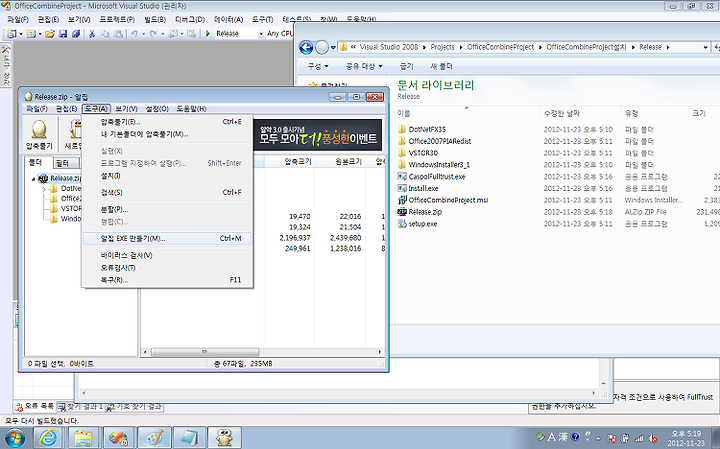Open the dropdown arrow next to Add New Item
Viewport: 720px width, 449px height.
pyautogui.click(x=39, y=34)
